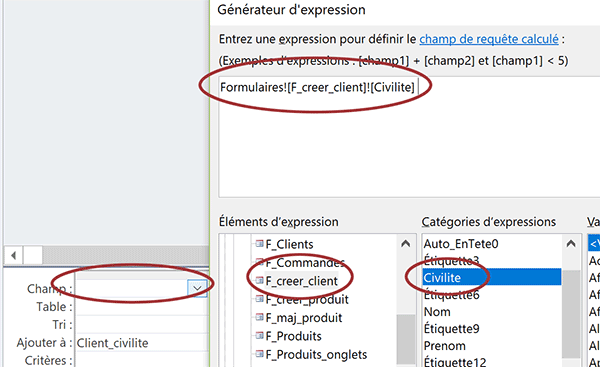Click the form icon beside F_maj_produit
Image resolution: width=600 pixels, height=367 pixels.
259,317
